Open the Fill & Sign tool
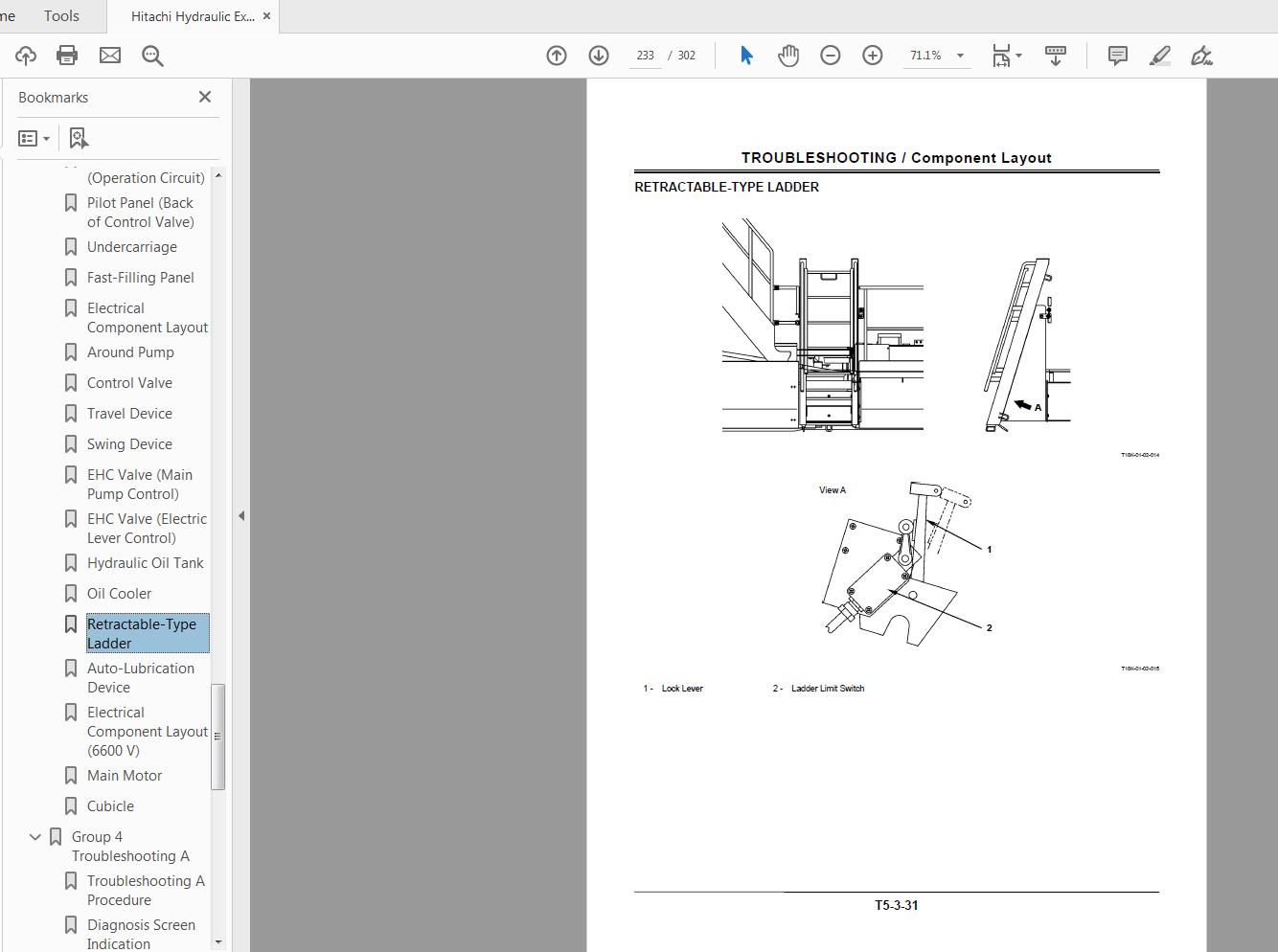 pyautogui.click(x=1201, y=55)
